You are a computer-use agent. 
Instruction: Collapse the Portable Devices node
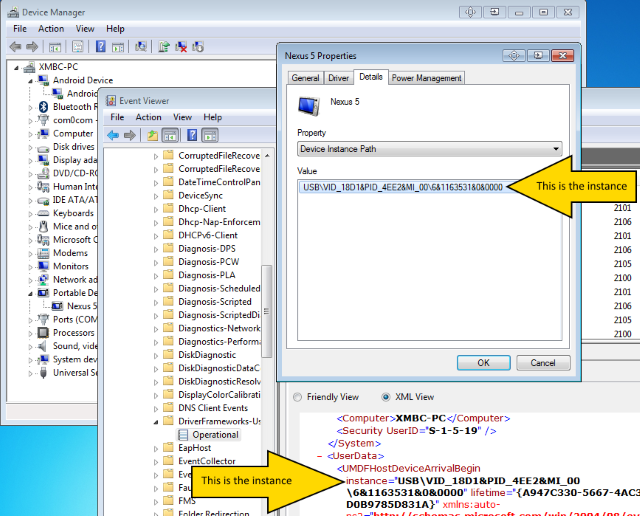pos(30,294)
